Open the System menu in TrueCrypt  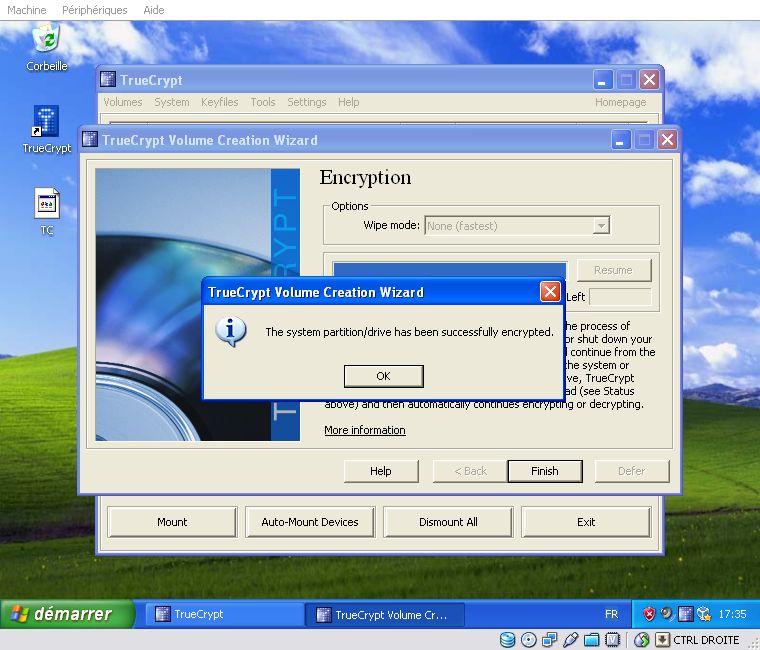point(172,102)
